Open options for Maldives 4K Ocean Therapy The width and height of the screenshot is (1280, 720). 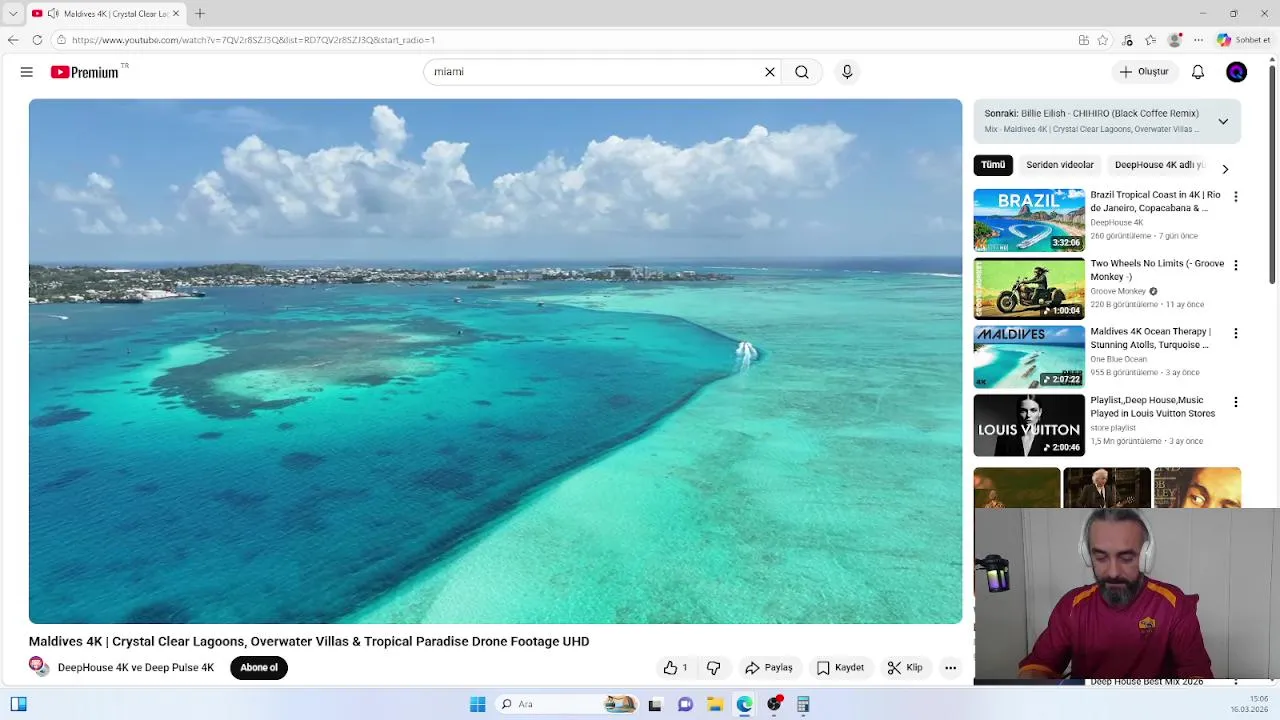coord(1235,333)
